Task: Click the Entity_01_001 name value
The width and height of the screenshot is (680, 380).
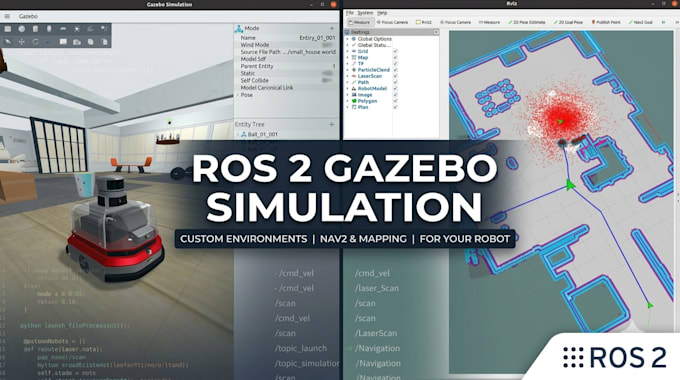Action: click(x=317, y=38)
